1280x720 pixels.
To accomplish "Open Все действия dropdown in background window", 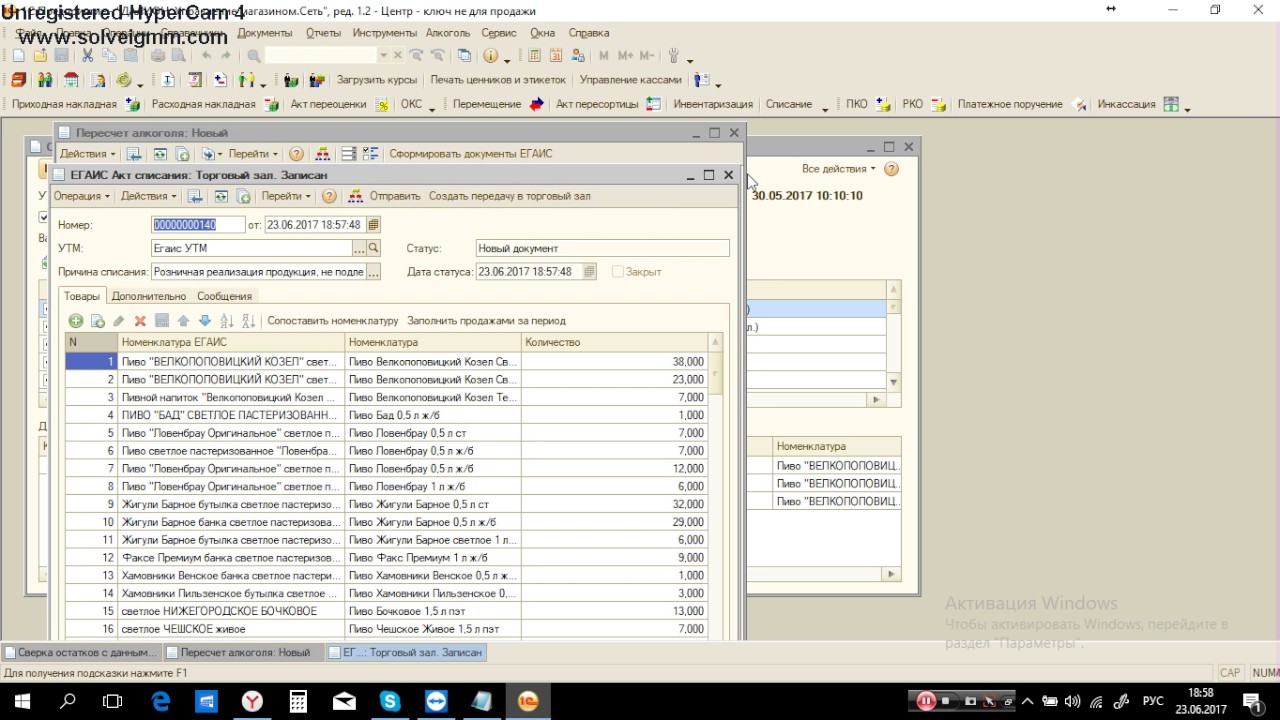I will click(838, 169).
